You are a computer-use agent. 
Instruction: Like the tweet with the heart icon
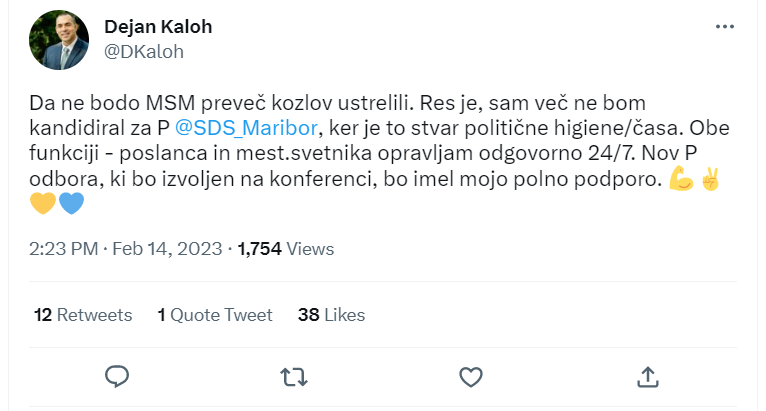[470, 376]
